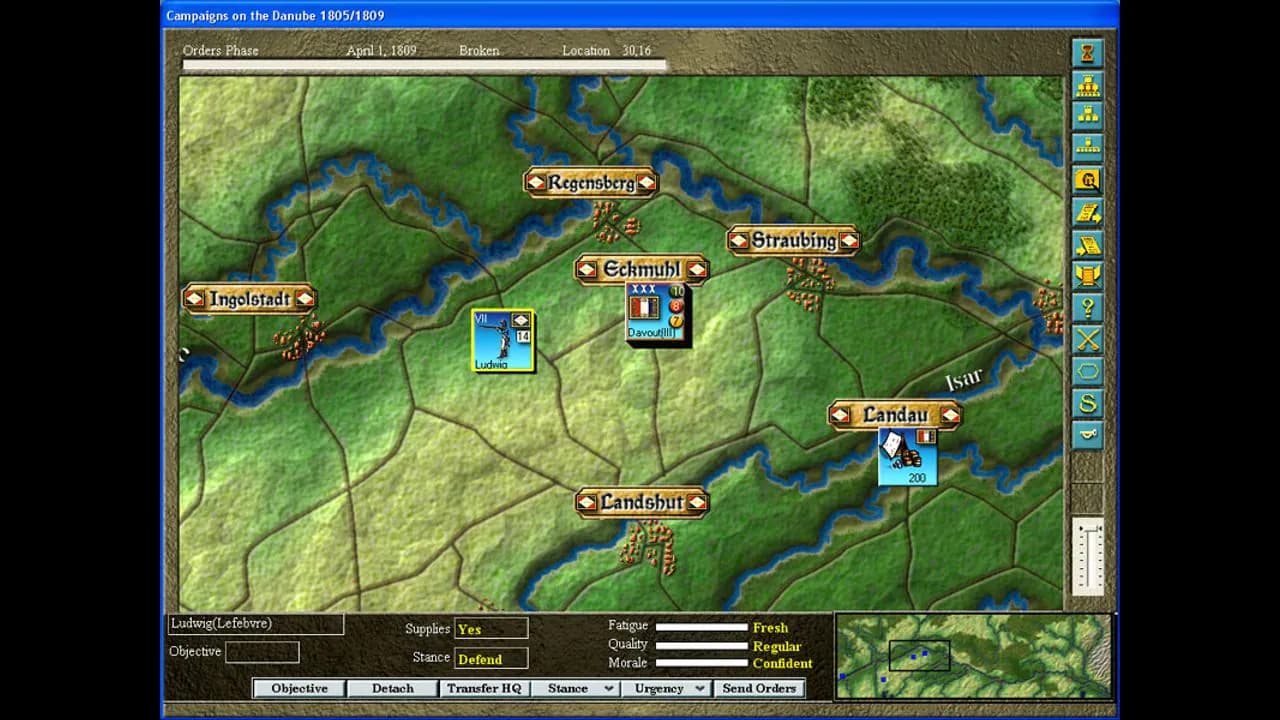The height and width of the screenshot is (720, 1280).
Task: Click the Supplies 'Yes' field
Action: coord(491,629)
